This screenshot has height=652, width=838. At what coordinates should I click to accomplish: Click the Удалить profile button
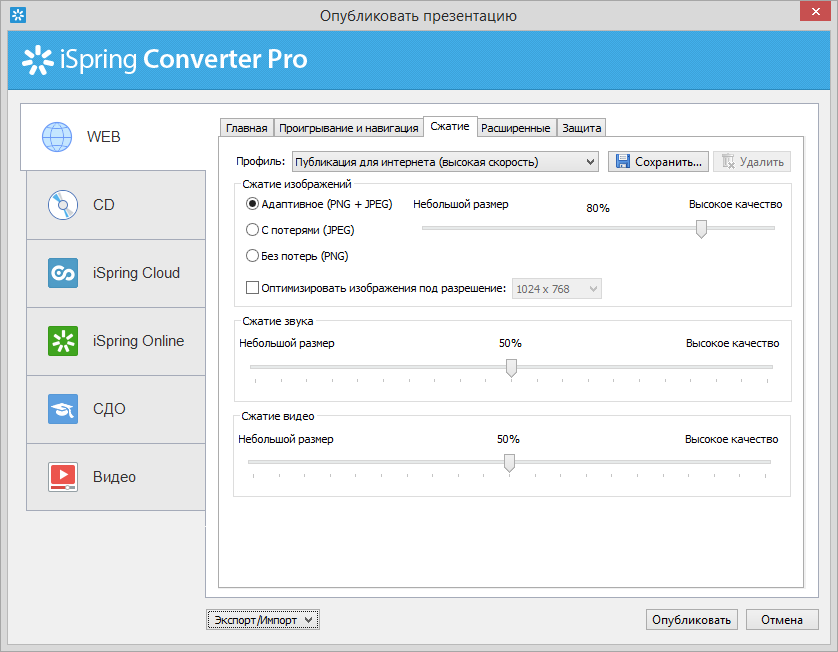point(752,161)
